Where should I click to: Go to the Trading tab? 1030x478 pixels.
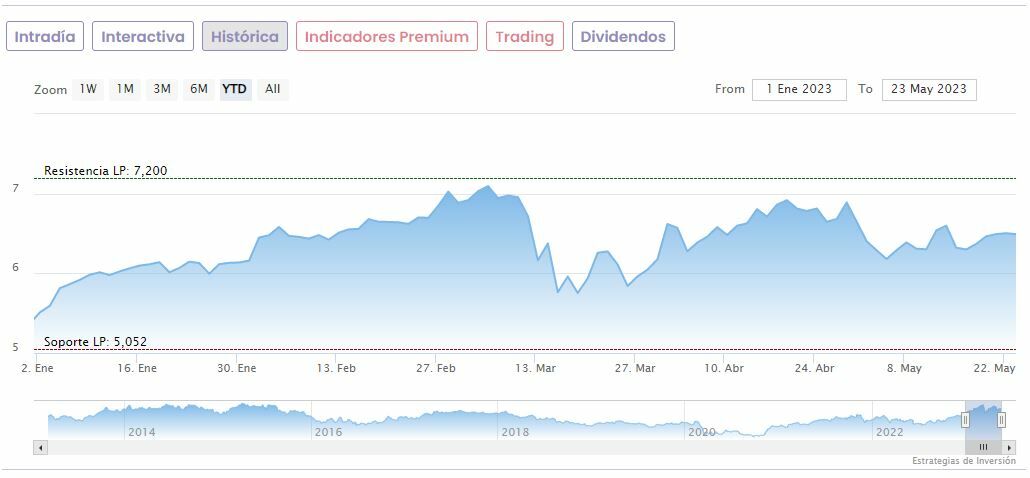click(524, 37)
